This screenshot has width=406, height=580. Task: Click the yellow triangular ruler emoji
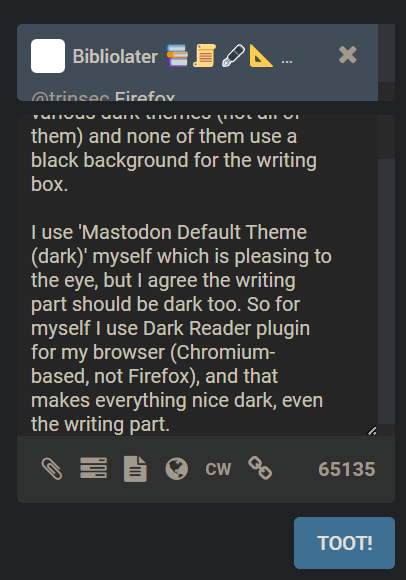pyautogui.click(x=261, y=55)
